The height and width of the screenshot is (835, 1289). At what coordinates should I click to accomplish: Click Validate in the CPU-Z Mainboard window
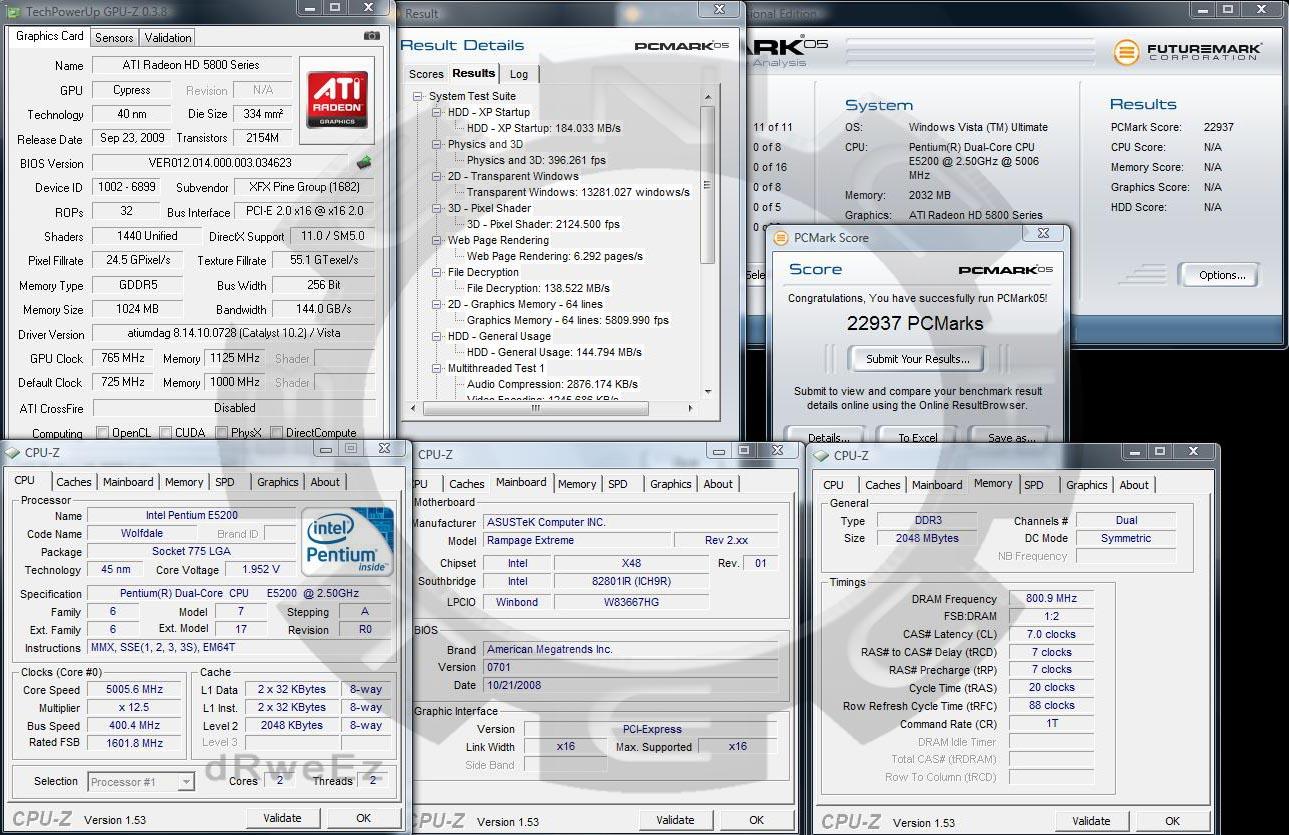coord(675,820)
